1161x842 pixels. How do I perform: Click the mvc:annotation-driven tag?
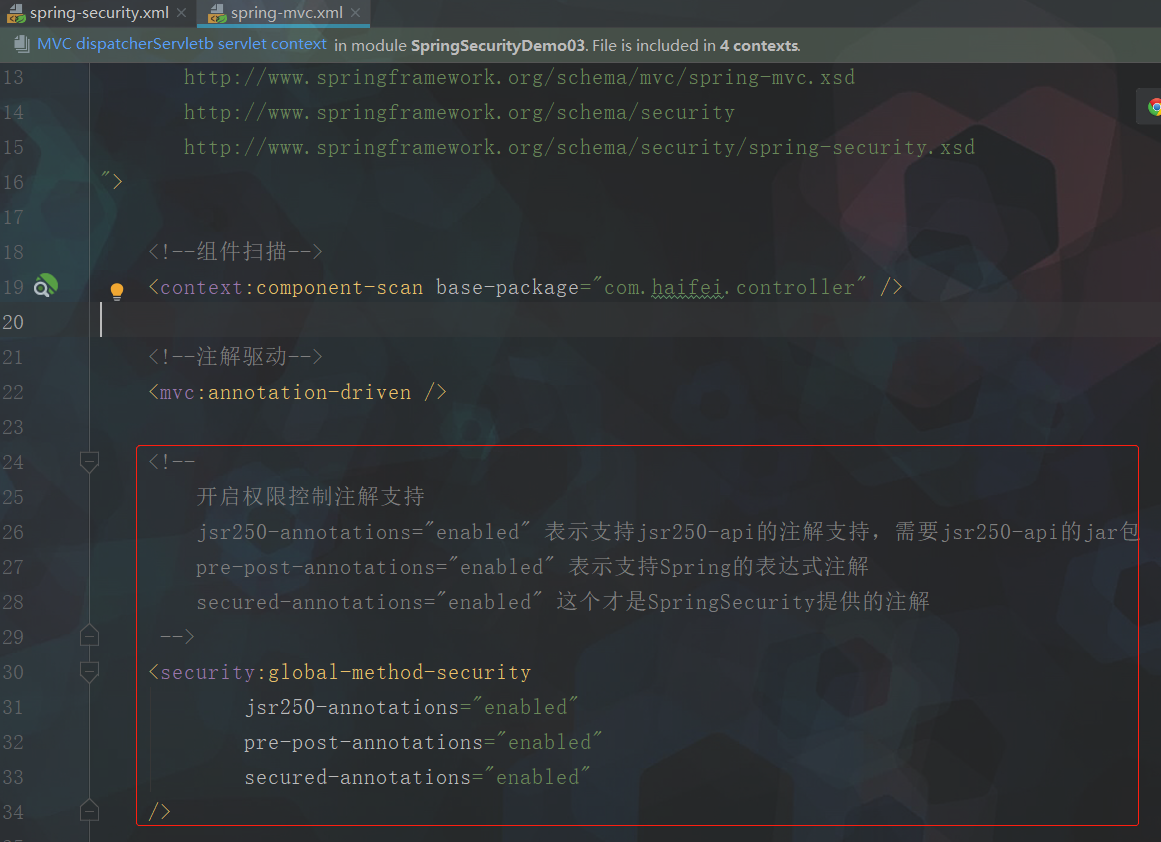coord(297,392)
